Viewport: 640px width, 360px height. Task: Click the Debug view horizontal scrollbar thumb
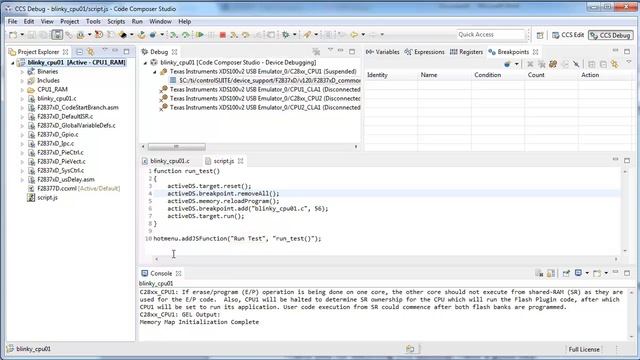click(177, 147)
